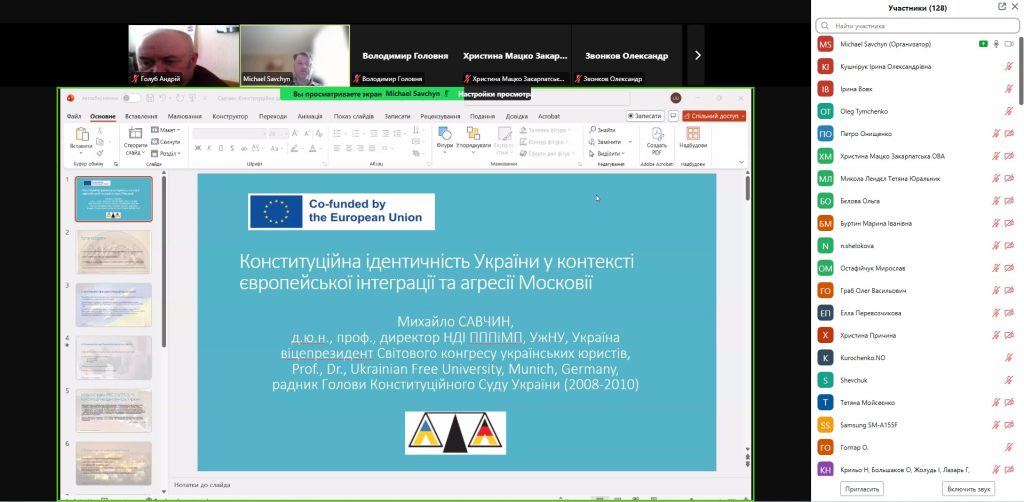Viewport: 1024px width, 502px height.
Task: Pop out the participants panel
Action: [x=1001, y=6]
